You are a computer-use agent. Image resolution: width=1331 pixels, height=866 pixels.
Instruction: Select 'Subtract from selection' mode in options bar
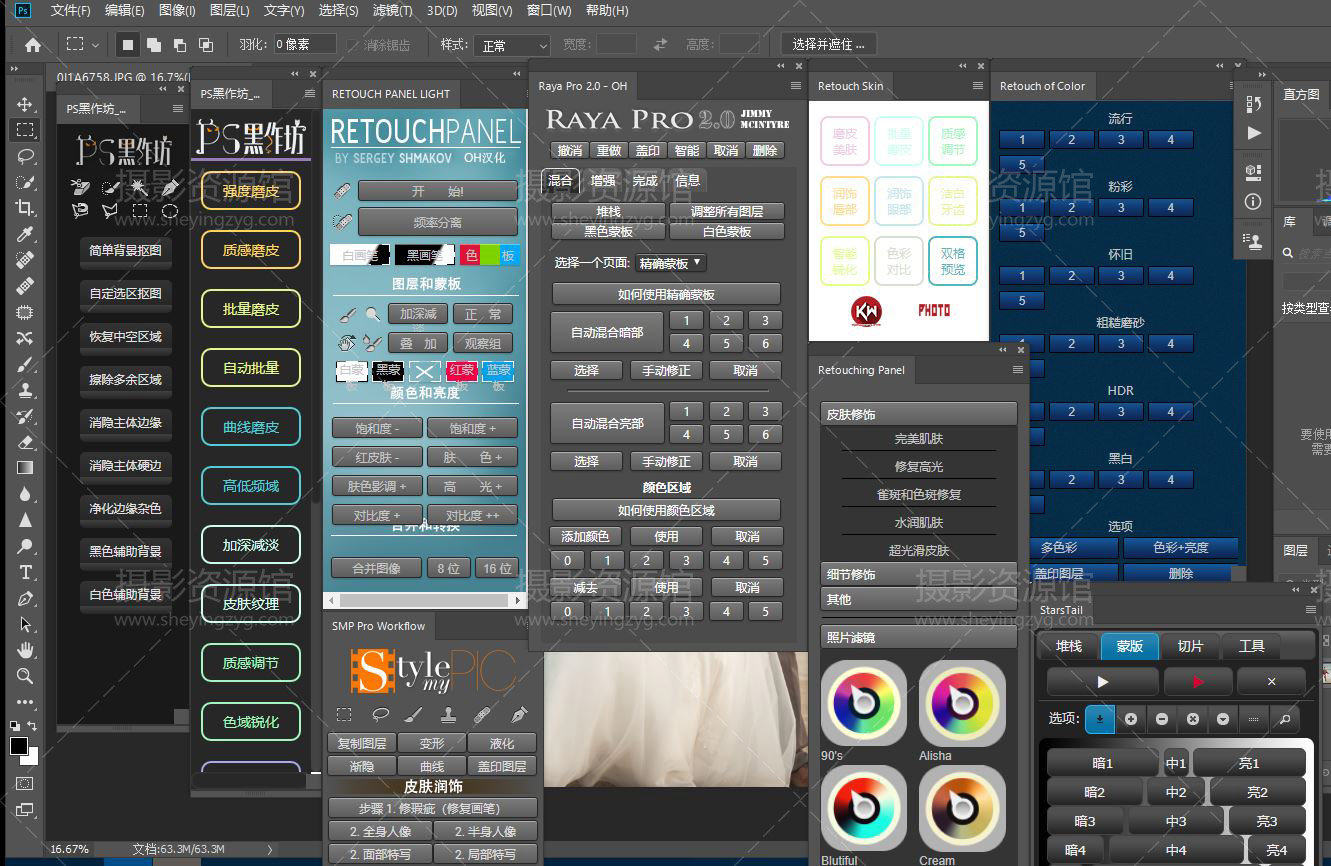pyautogui.click(x=180, y=45)
